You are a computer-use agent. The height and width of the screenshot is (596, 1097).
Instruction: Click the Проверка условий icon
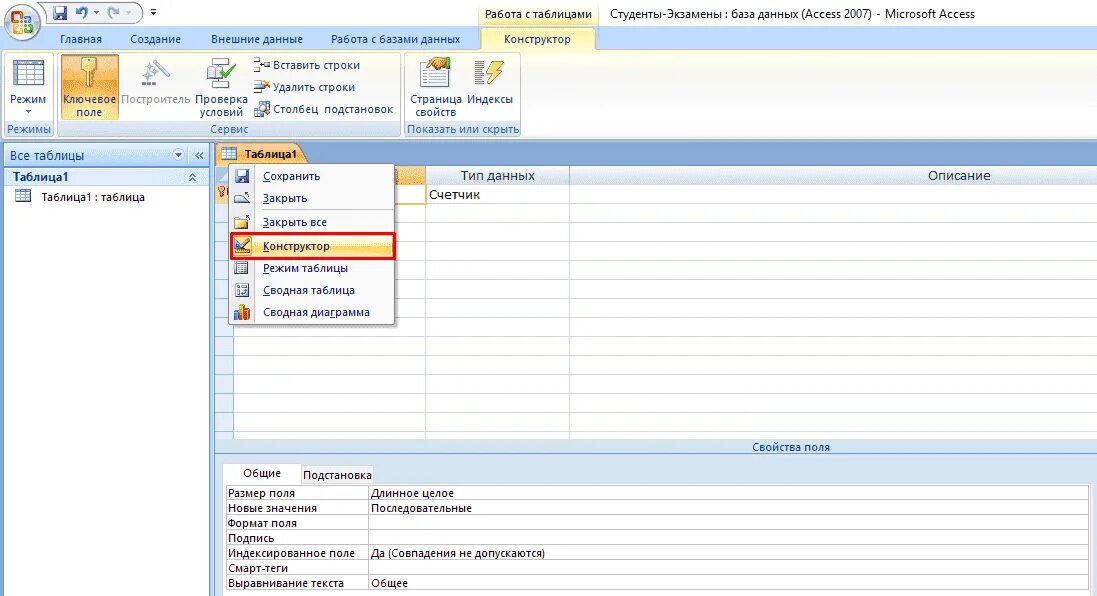(221, 73)
